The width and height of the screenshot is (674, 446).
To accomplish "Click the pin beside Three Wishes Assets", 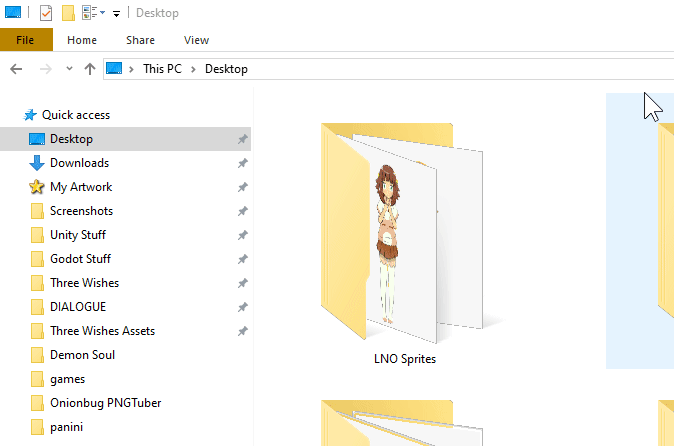I will (x=243, y=331).
